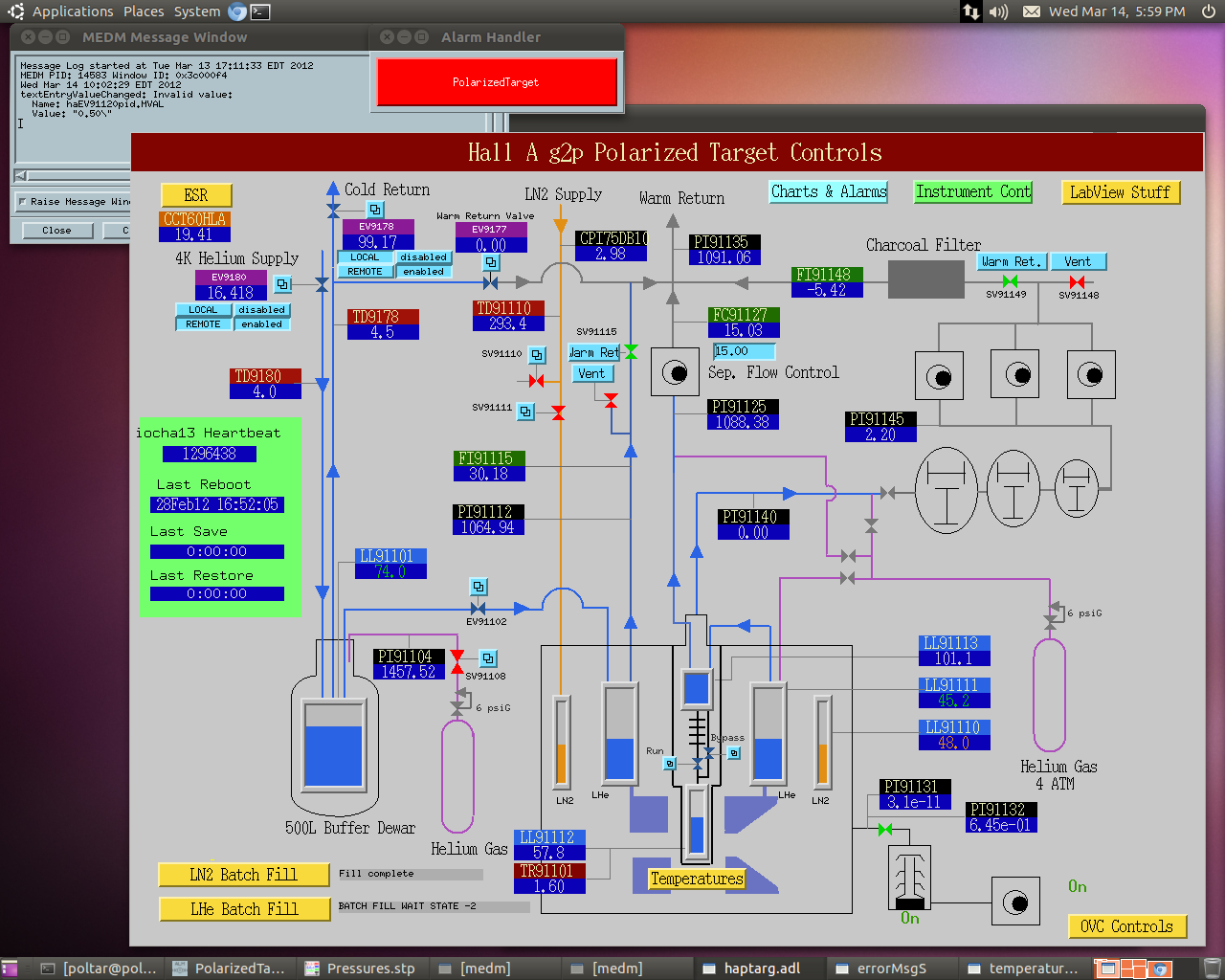Open Temperatures display menu
This screenshot has width=1225, height=980.
tap(697, 879)
